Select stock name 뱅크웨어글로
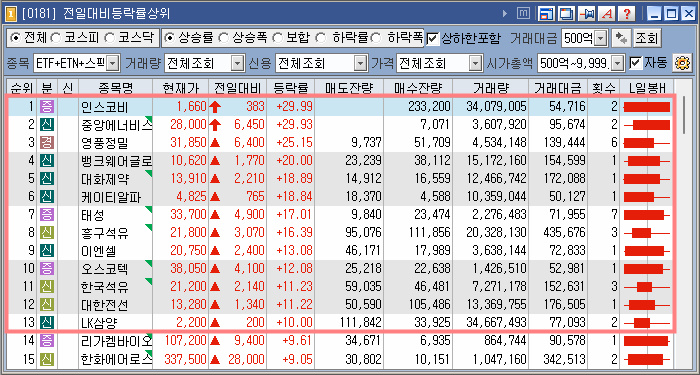 pos(117,161)
